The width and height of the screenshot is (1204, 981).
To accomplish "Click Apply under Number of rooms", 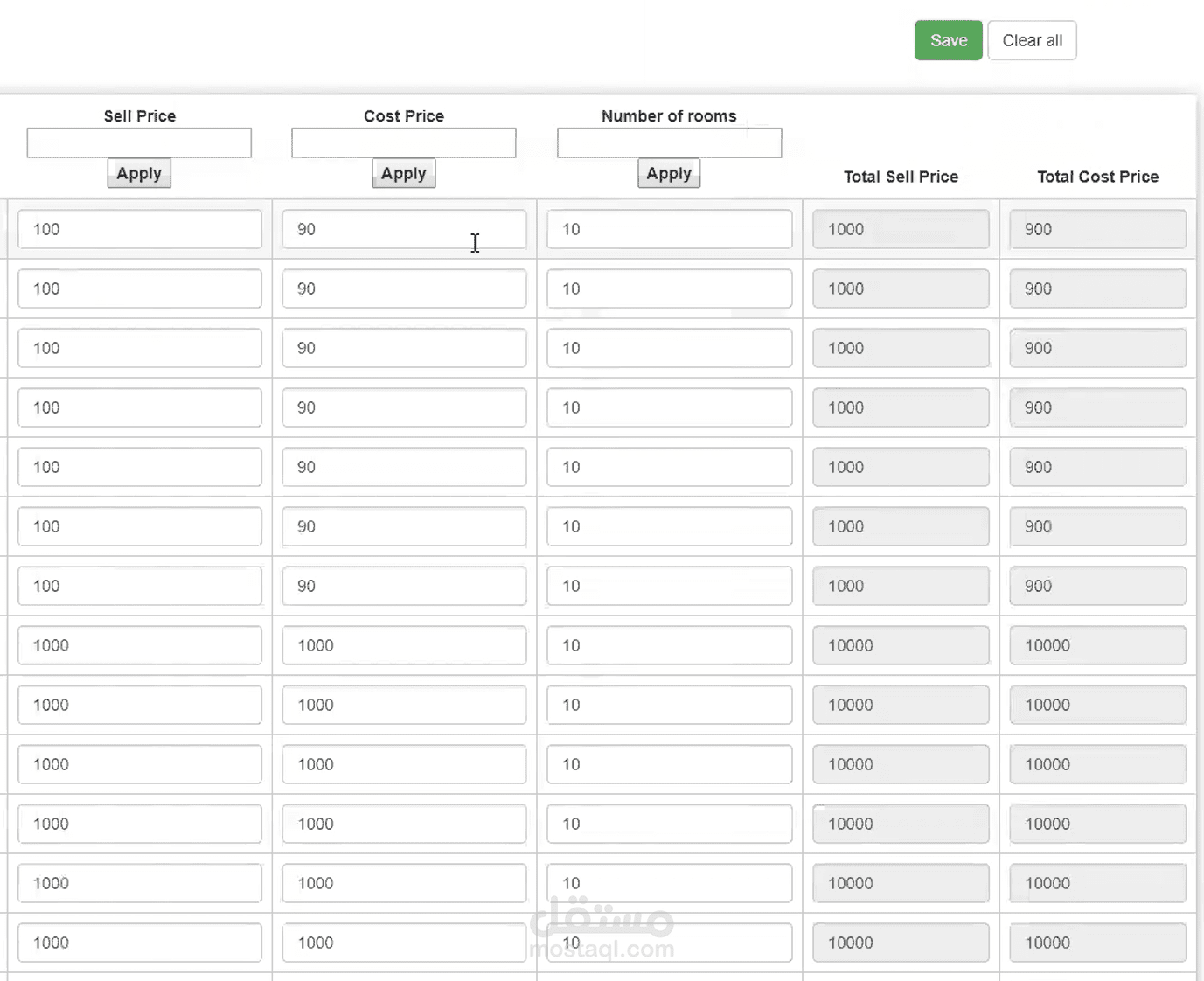I will click(x=668, y=173).
